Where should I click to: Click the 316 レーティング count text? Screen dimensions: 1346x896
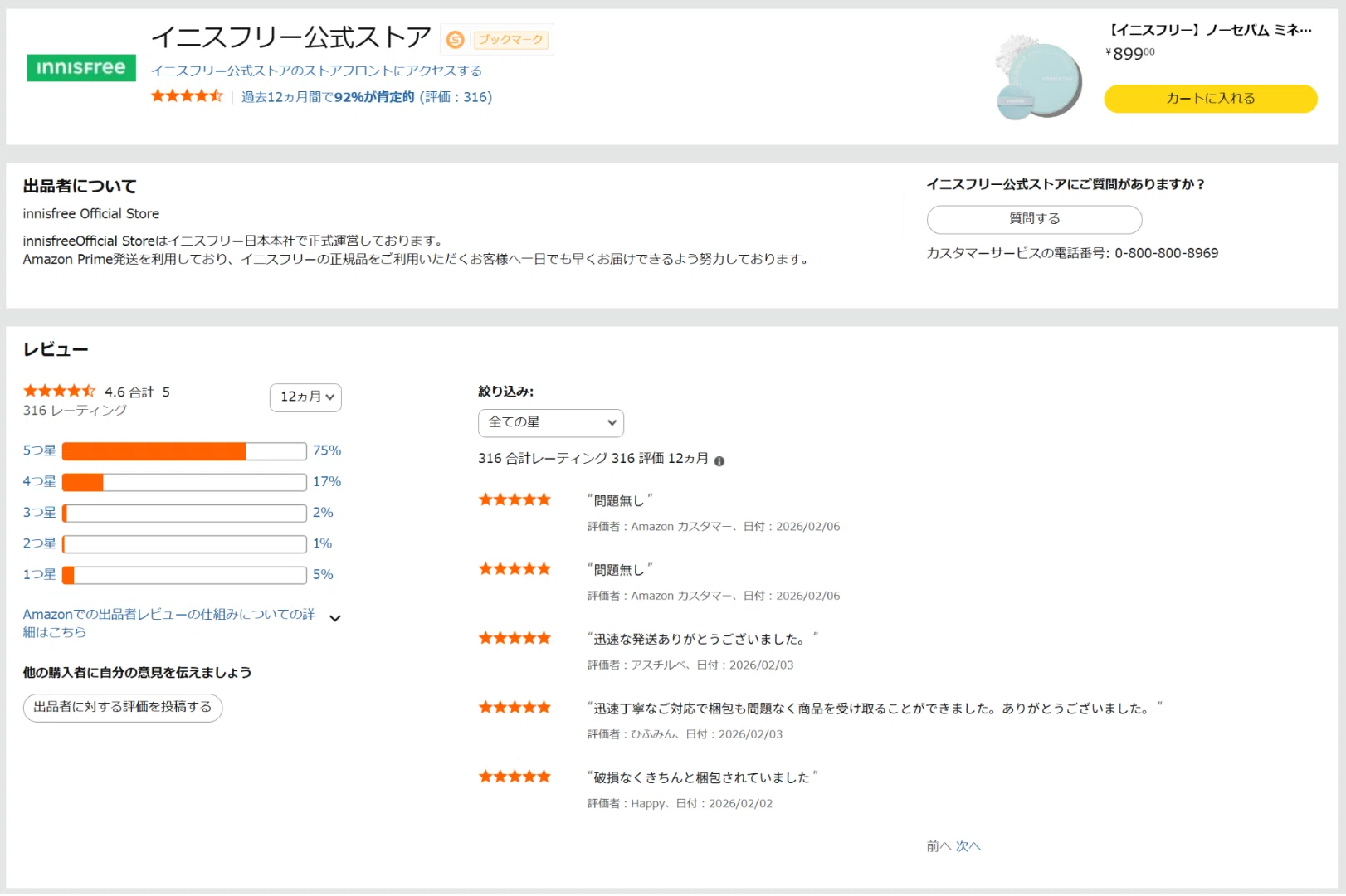(75, 411)
